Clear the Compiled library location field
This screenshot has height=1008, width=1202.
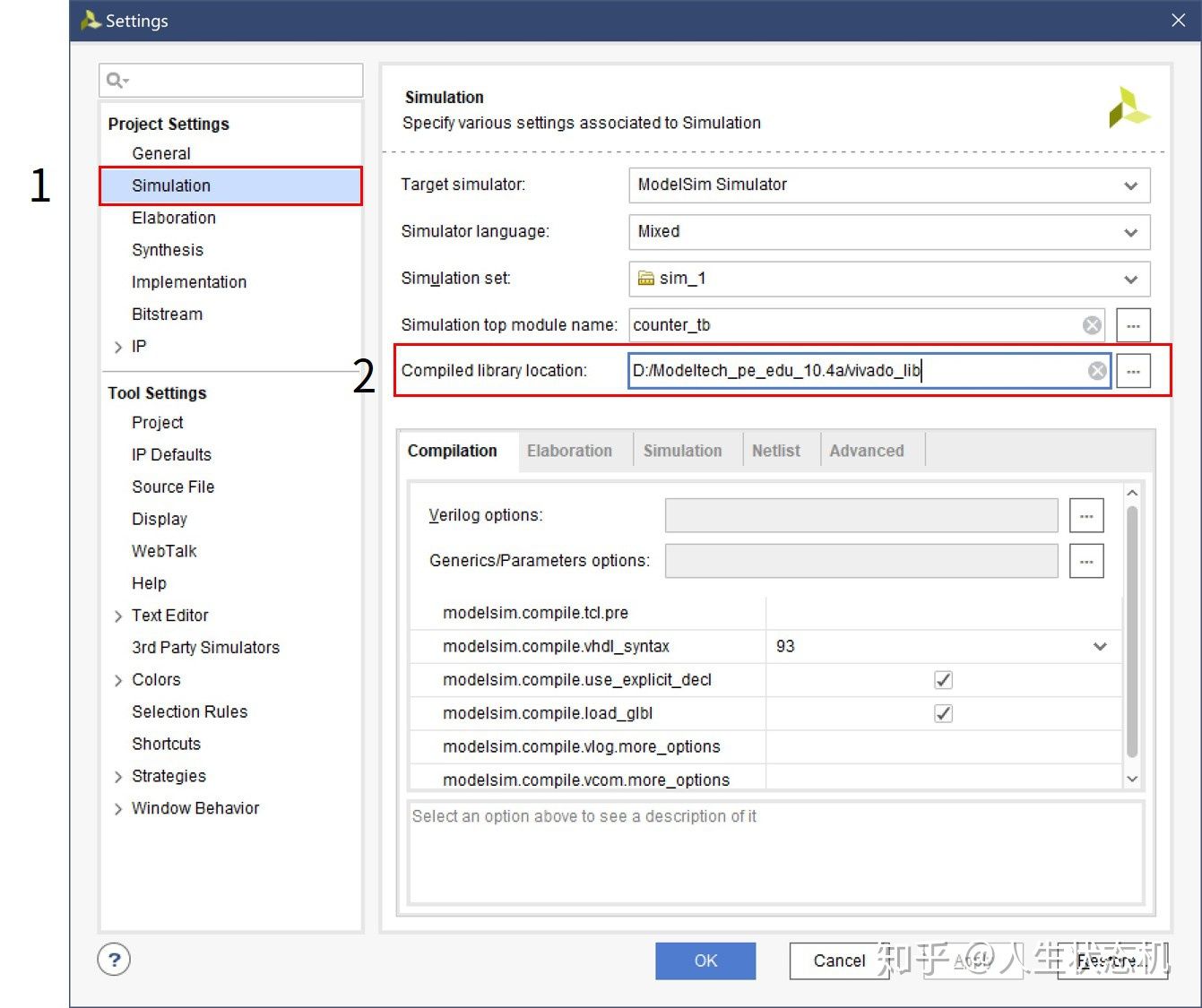(x=1097, y=371)
